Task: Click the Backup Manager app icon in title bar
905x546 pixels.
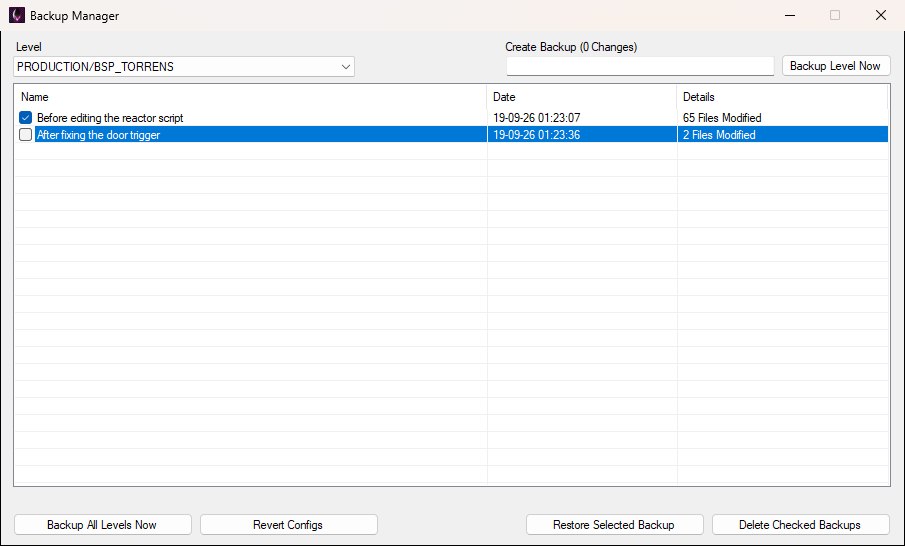Action: pos(17,15)
